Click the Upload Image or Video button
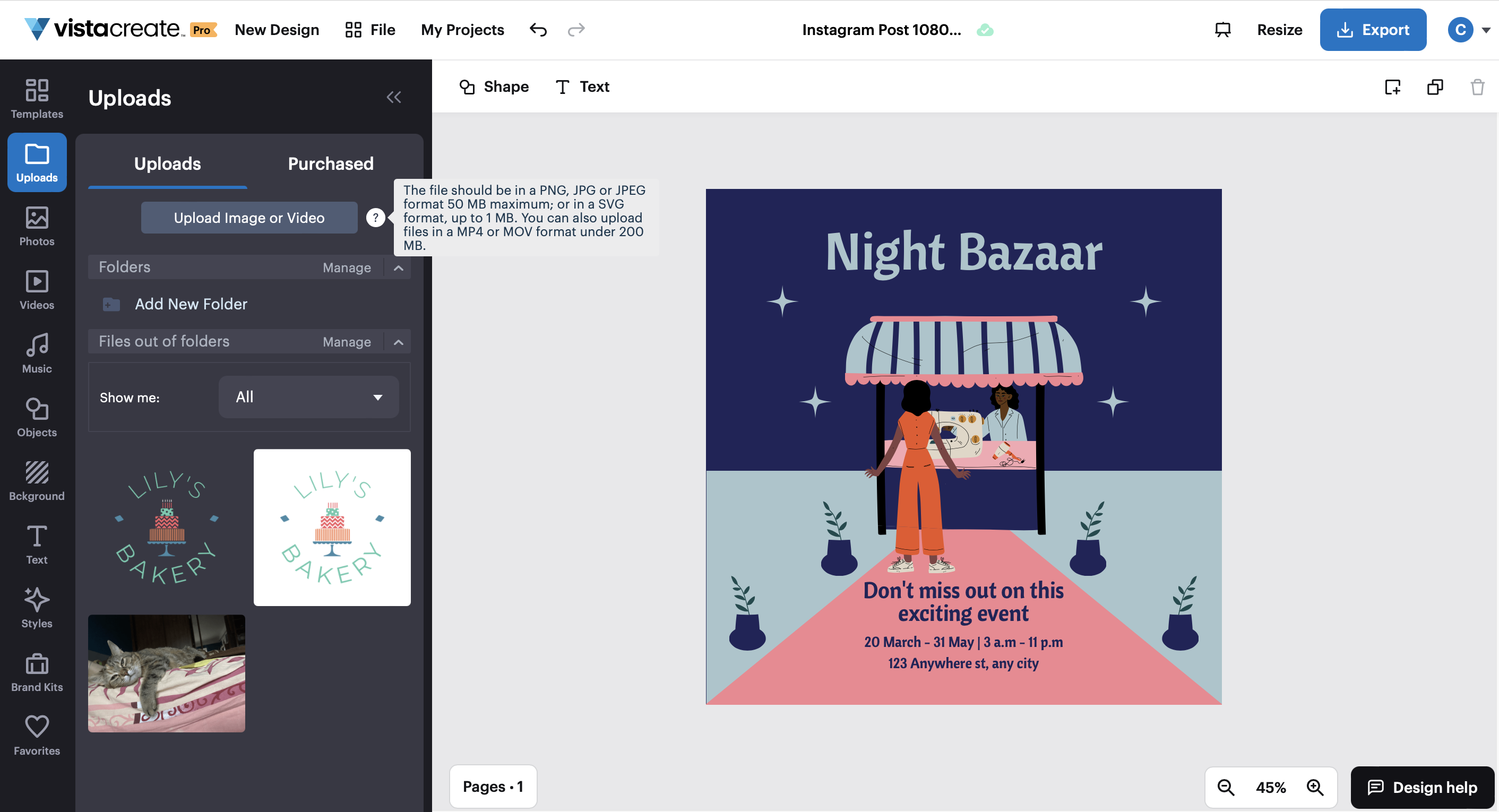 tap(249, 218)
